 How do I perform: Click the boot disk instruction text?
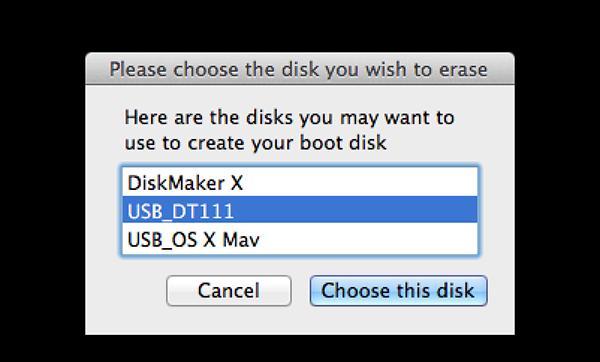tap(289, 130)
